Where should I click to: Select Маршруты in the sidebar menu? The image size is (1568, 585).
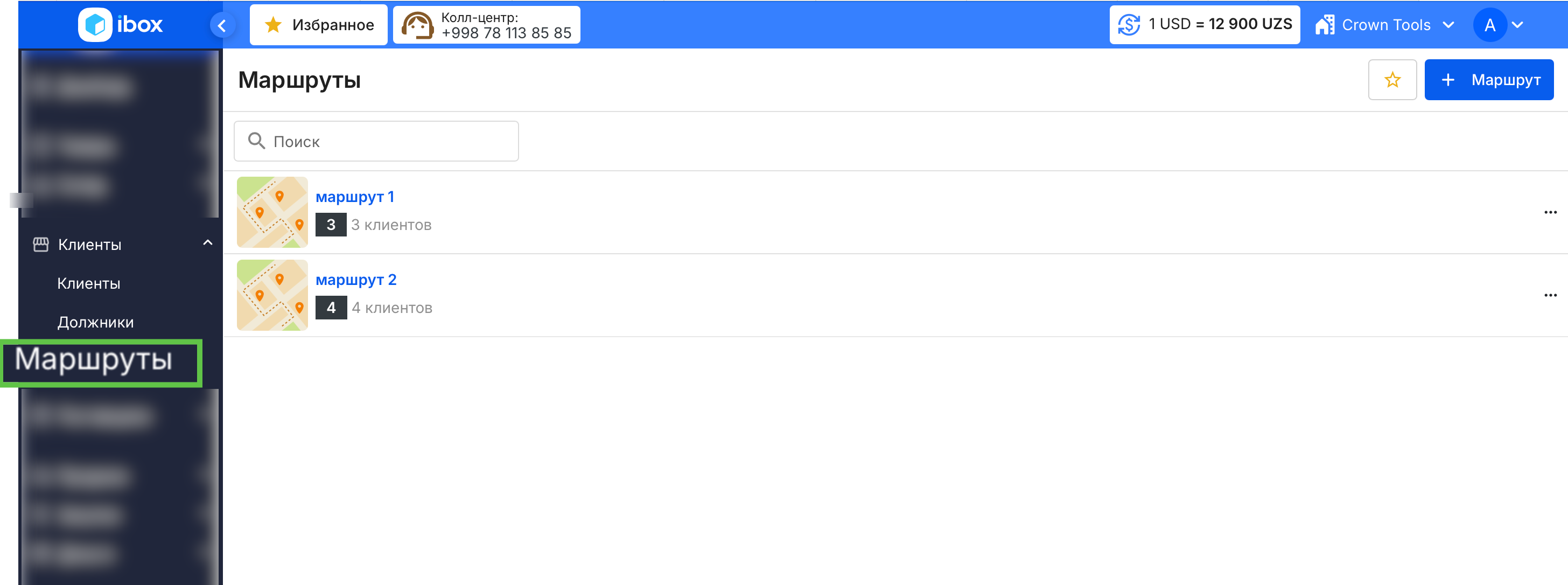pos(94,359)
